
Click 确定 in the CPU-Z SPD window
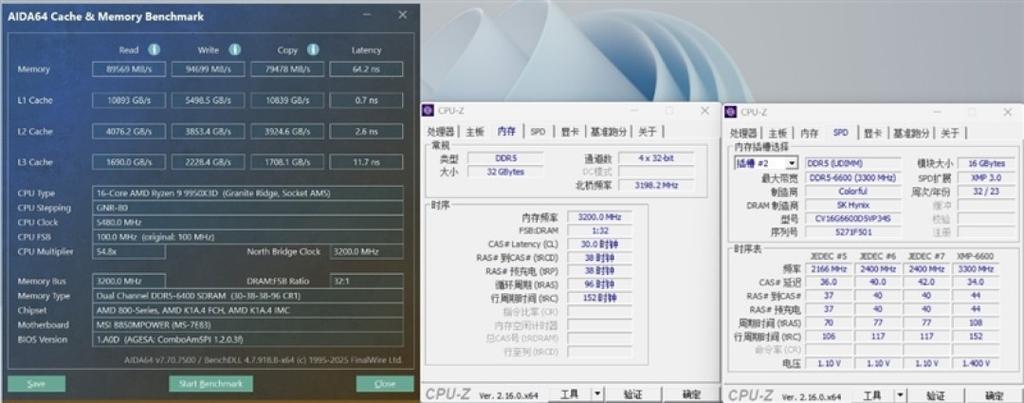point(995,396)
